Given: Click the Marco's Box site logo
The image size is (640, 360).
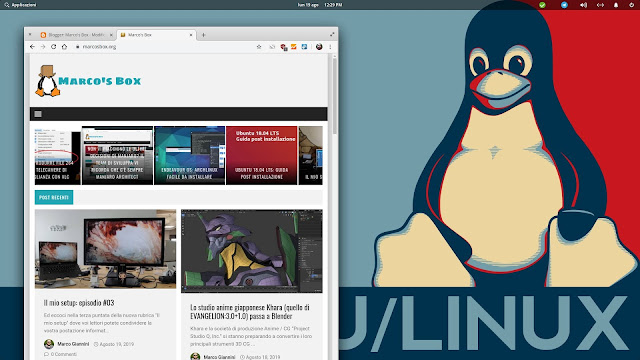Looking at the screenshot, I should click(x=89, y=81).
